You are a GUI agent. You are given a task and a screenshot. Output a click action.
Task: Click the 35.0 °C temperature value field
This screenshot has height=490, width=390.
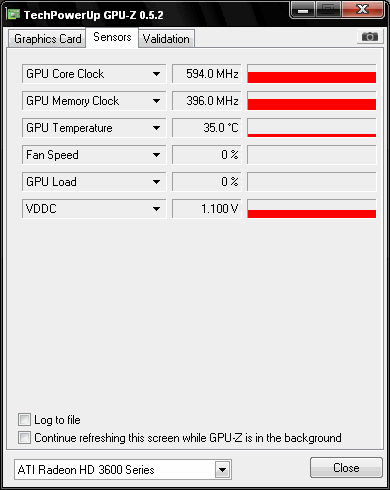[206, 128]
